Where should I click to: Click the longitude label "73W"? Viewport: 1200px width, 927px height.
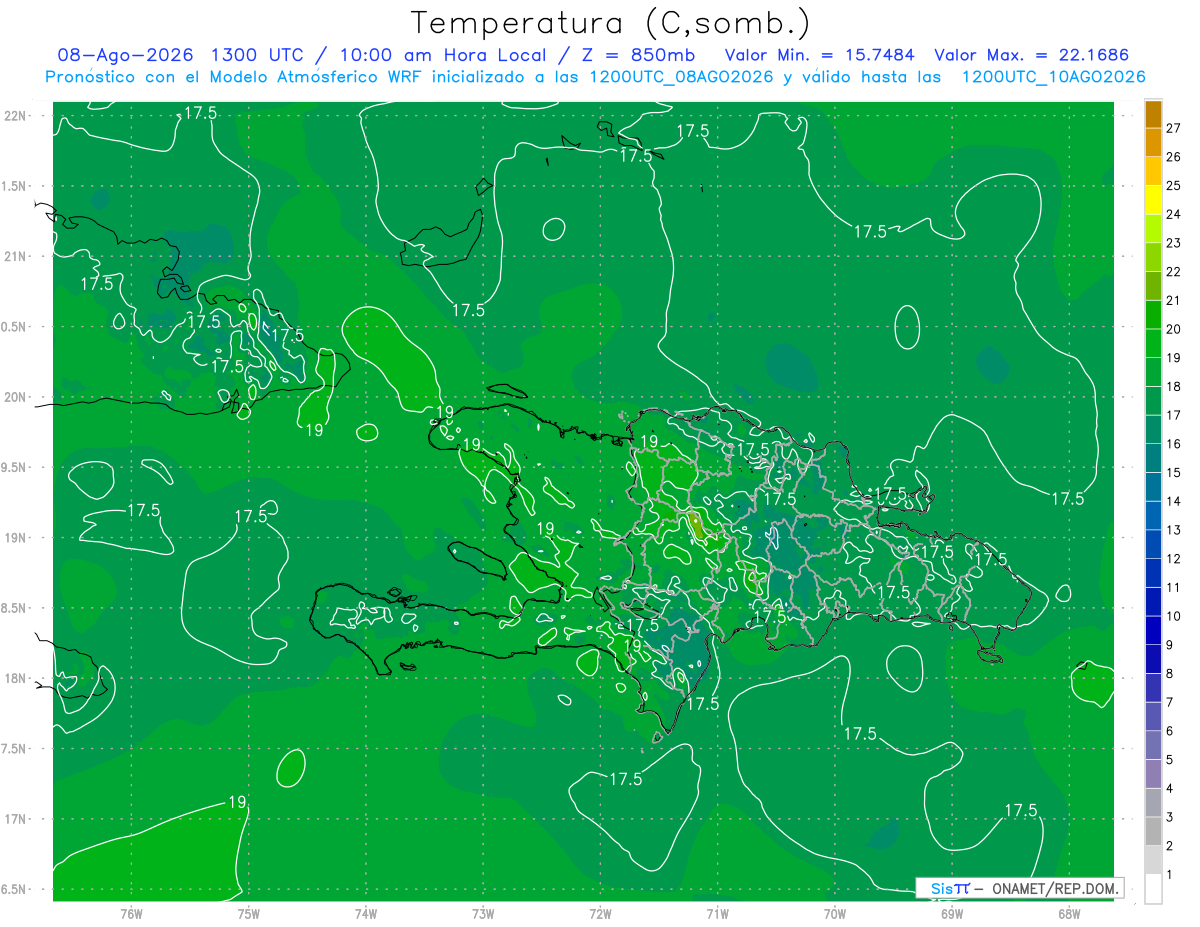click(483, 913)
